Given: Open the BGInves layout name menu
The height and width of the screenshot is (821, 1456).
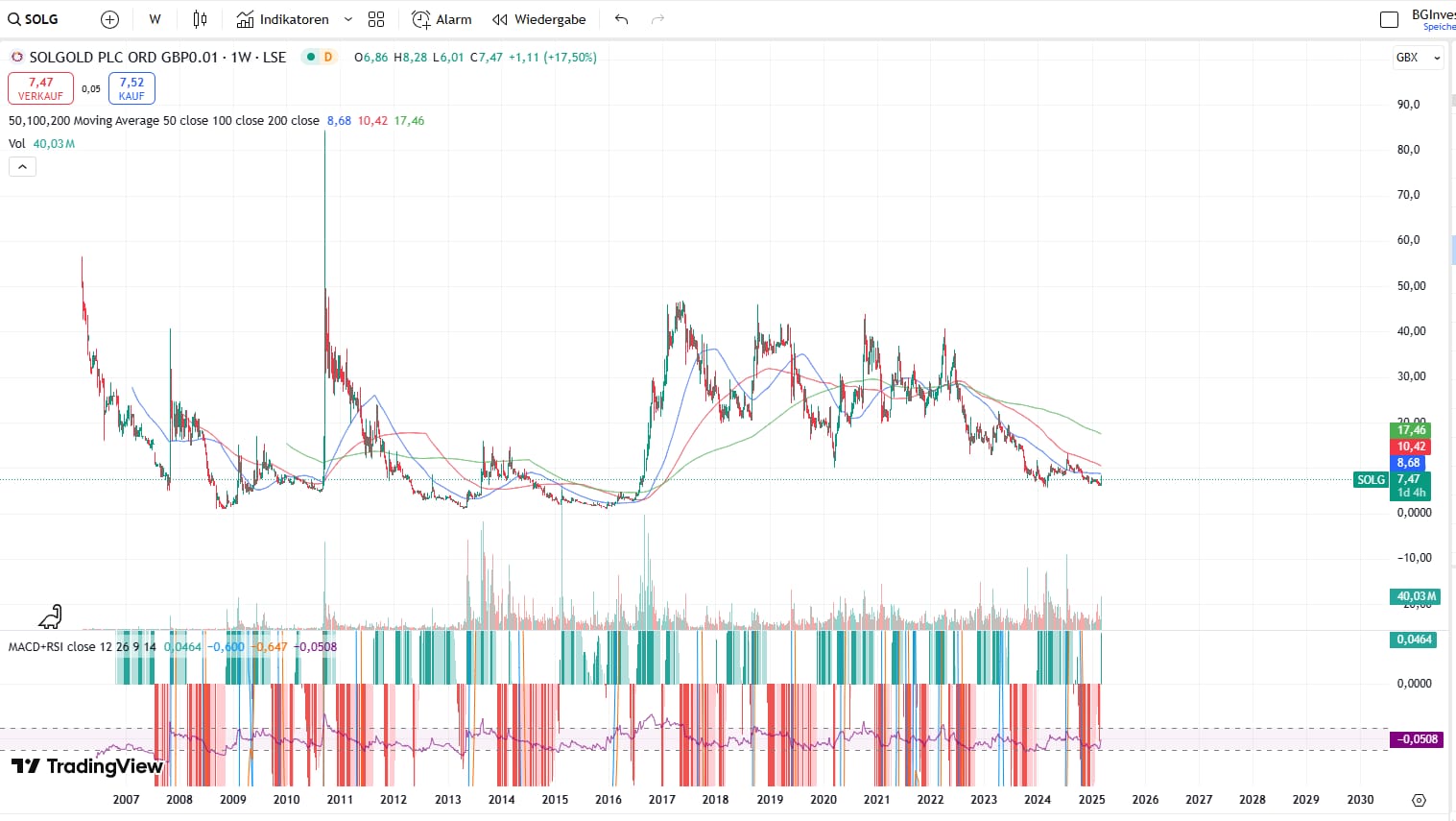Looking at the screenshot, I should (x=1433, y=14).
